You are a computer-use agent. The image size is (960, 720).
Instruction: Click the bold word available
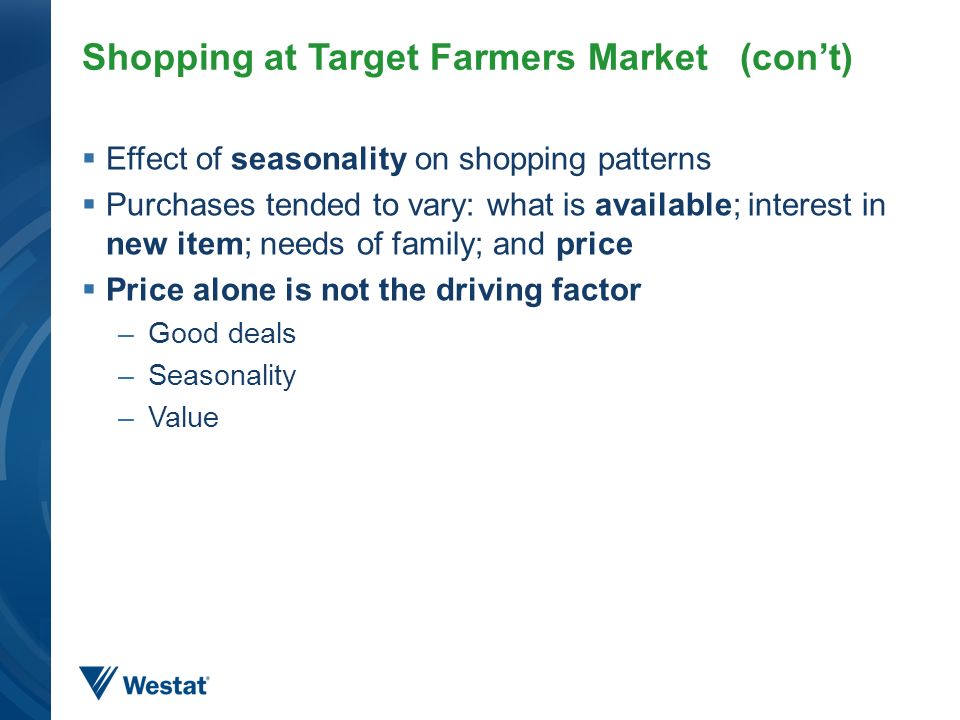pyautogui.click(x=663, y=204)
